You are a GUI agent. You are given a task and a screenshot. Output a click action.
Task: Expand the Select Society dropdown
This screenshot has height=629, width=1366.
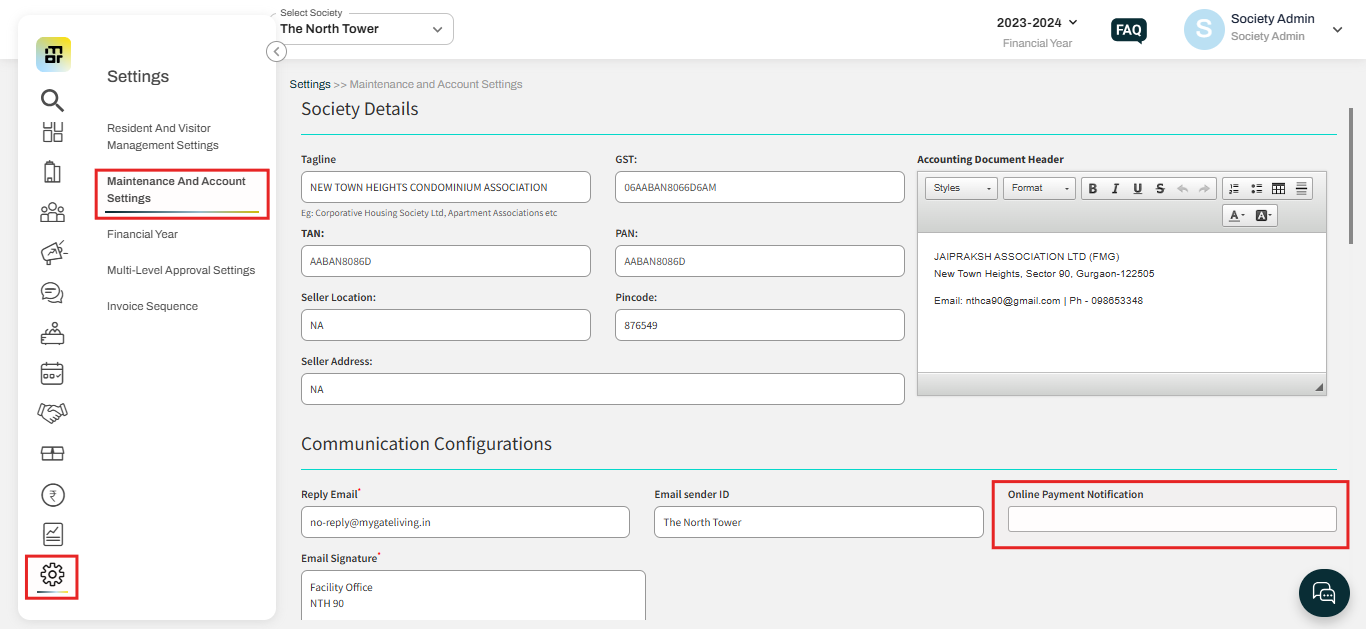[x=437, y=29]
